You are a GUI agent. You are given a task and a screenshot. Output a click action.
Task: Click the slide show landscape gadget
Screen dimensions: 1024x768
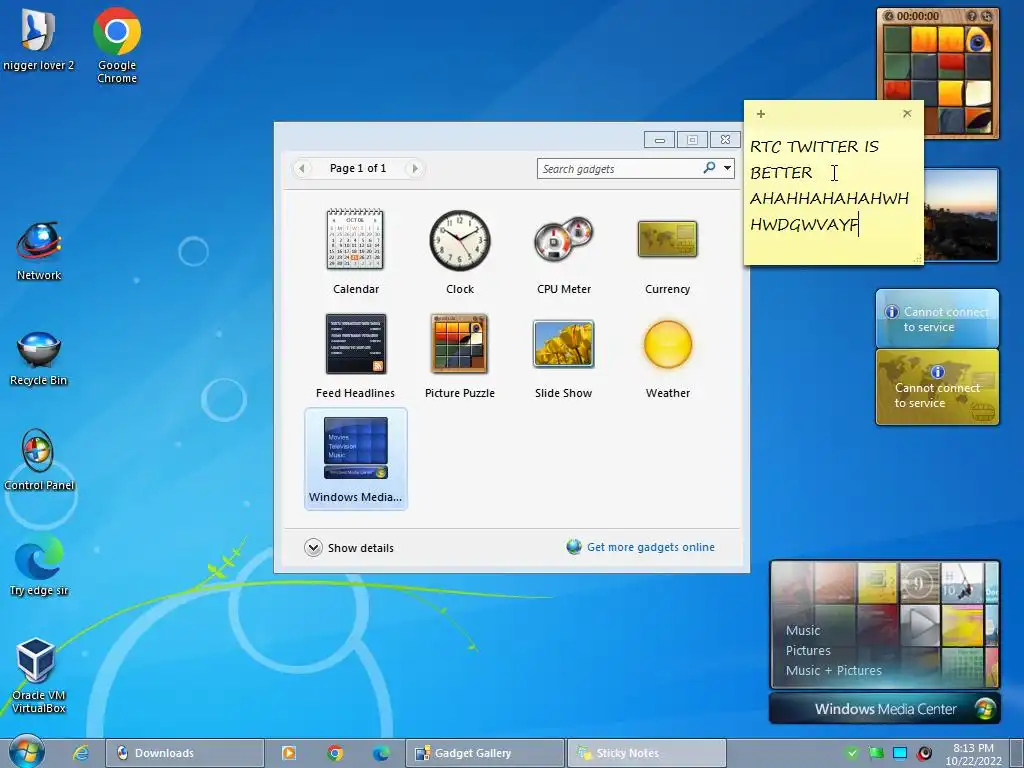pyautogui.click(x=961, y=214)
